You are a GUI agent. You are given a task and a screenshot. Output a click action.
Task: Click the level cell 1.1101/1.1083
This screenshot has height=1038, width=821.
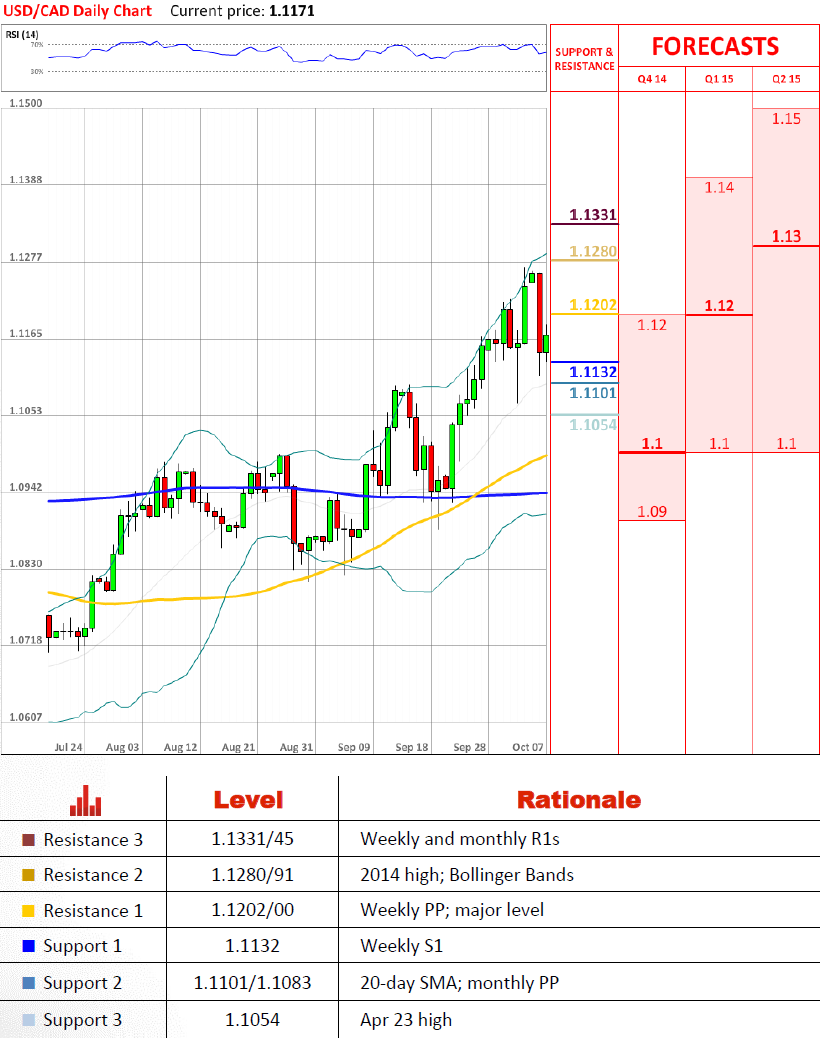click(x=252, y=983)
